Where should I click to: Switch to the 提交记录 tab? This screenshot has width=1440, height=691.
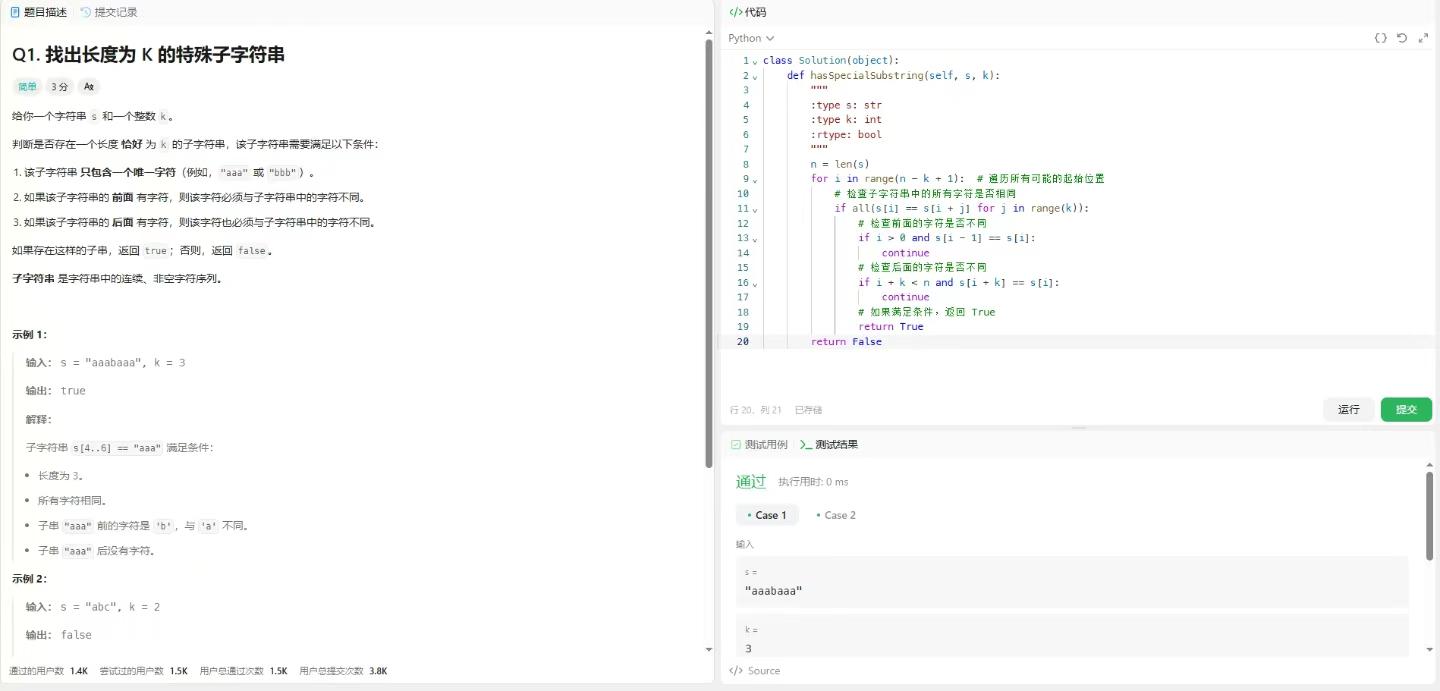109,12
